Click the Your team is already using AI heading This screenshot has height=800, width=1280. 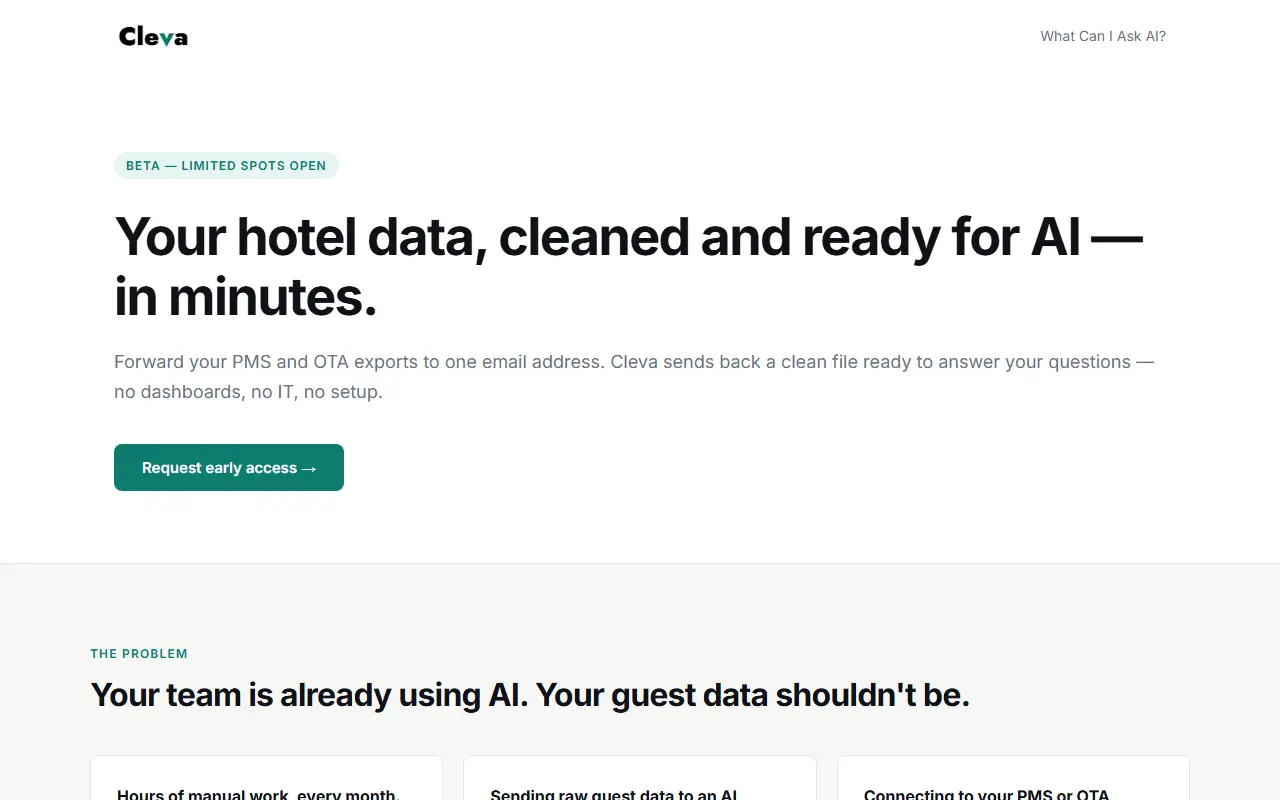click(530, 695)
